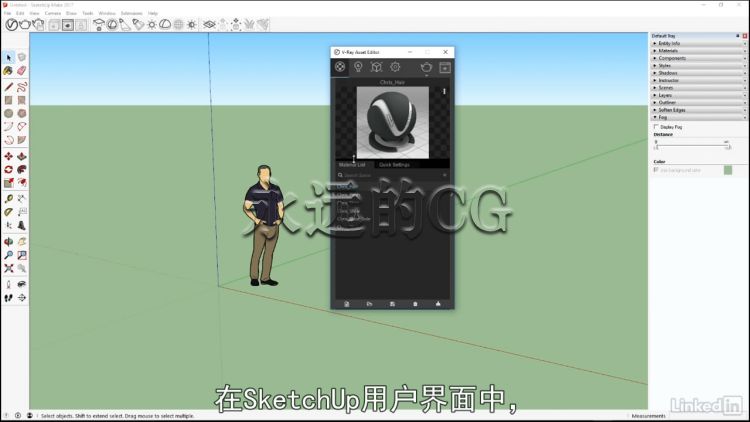
Task: Create a V-Ray Dome Light
Action: click(165, 24)
